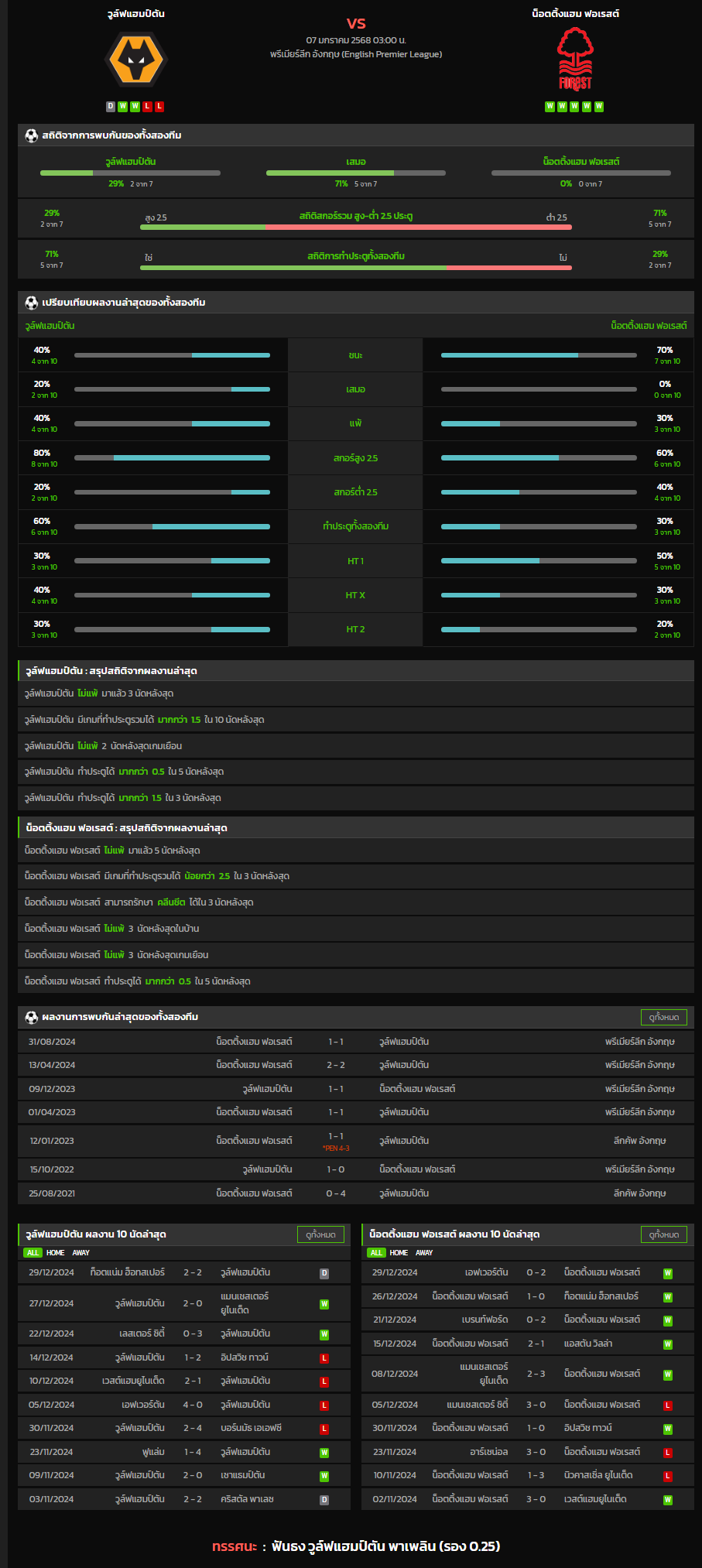This screenshot has height=1568, width=702.
Task: Open ดูทั้งหมด button in Wolves last-10 header
Action: point(320,1234)
